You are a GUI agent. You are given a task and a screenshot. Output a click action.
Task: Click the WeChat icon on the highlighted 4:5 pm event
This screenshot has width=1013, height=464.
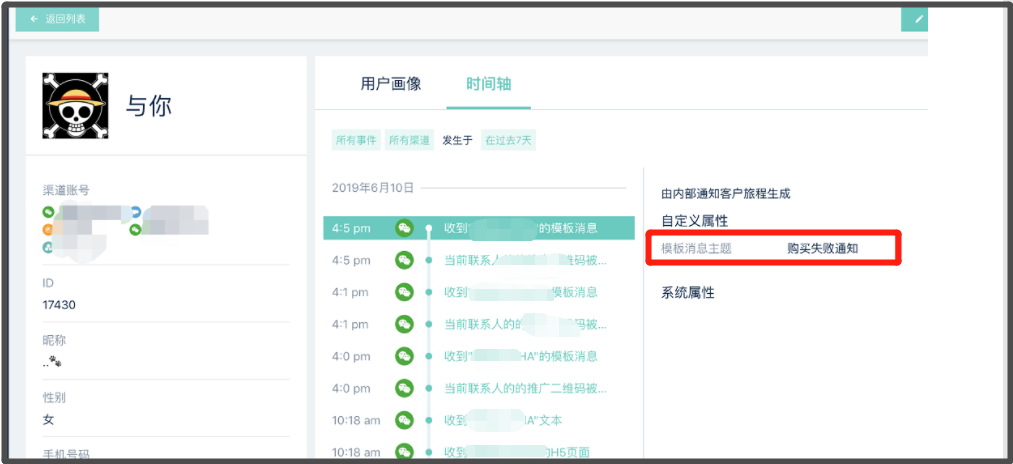pos(404,228)
